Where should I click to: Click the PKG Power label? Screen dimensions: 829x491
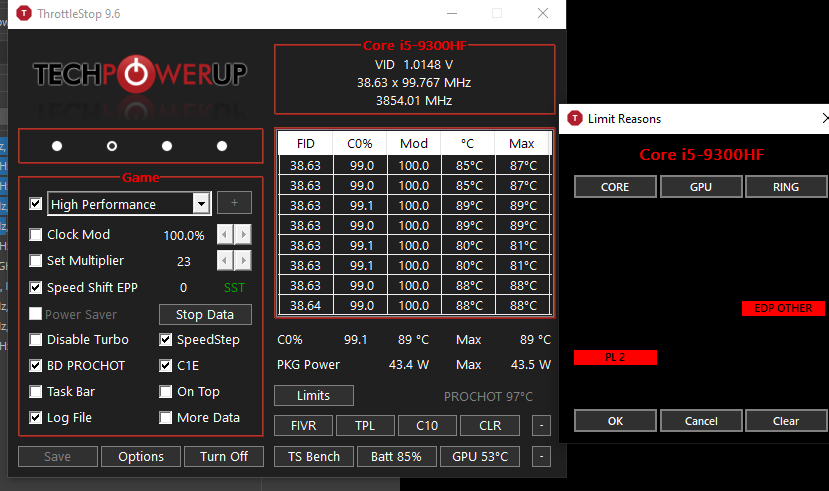(x=308, y=365)
